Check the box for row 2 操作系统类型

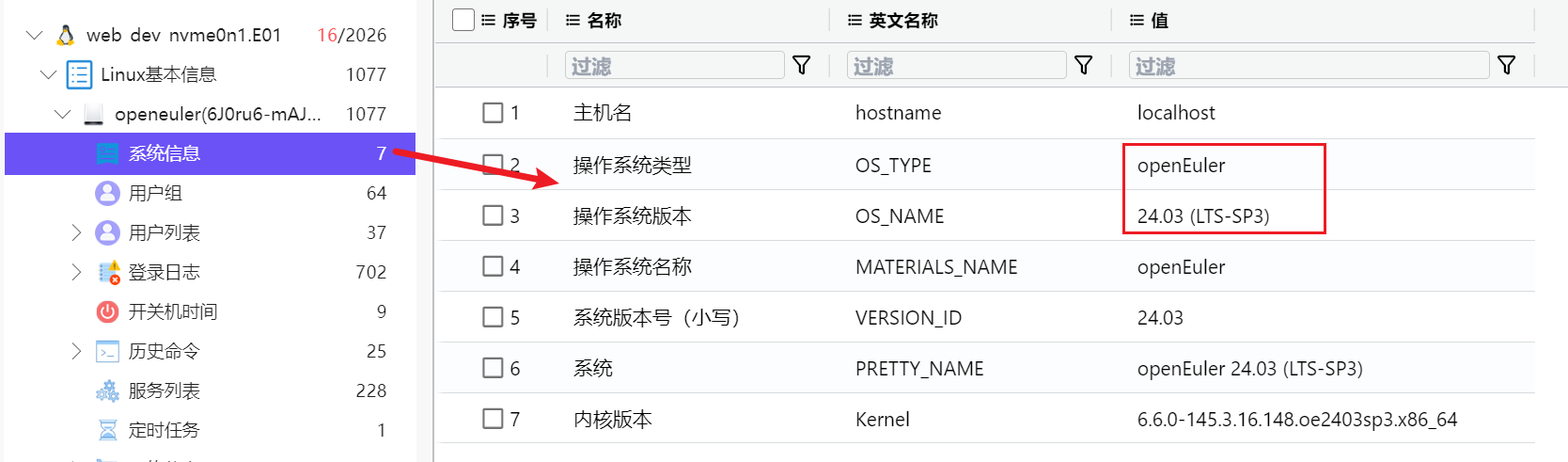pyautogui.click(x=493, y=165)
